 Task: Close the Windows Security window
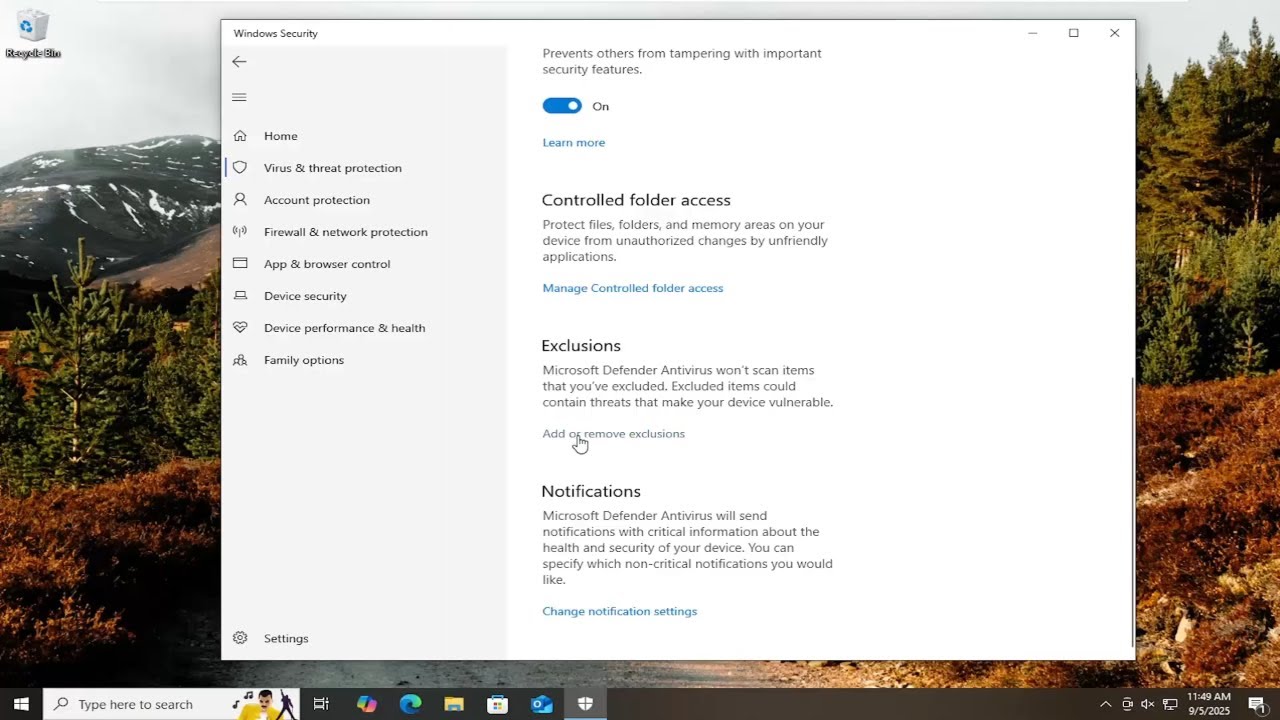[x=1115, y=33]
